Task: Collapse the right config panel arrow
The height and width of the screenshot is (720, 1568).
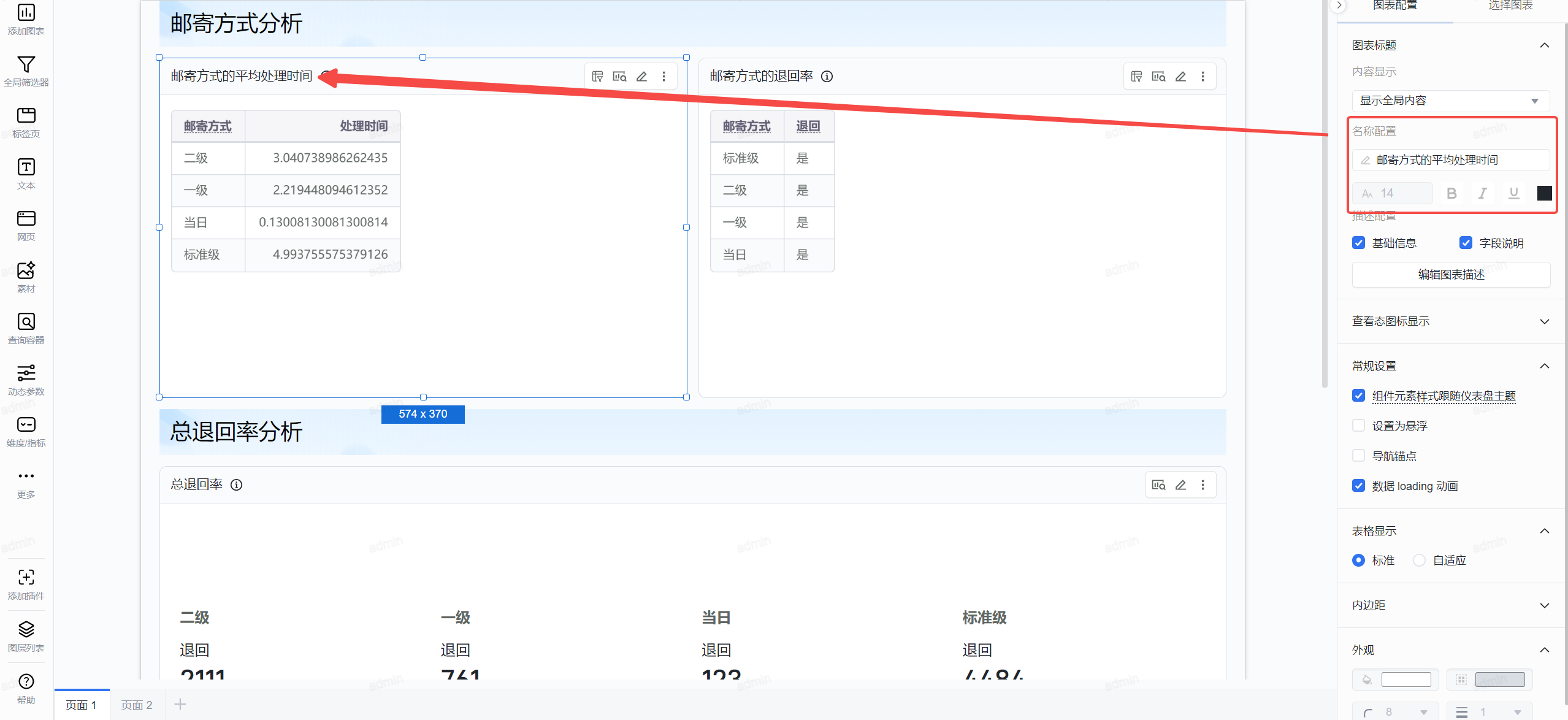Action: click(x=1339, y=5)
